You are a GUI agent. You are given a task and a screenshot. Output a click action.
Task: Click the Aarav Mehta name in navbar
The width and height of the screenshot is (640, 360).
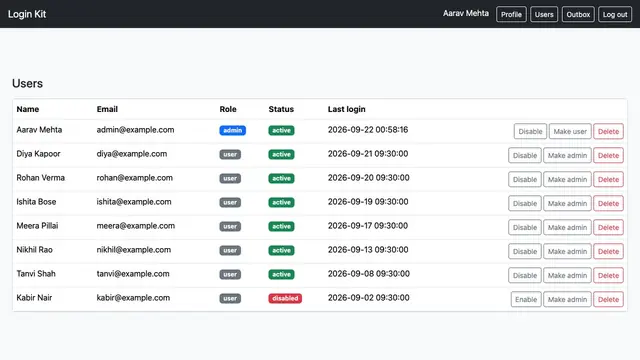click(x=466, y=13)
